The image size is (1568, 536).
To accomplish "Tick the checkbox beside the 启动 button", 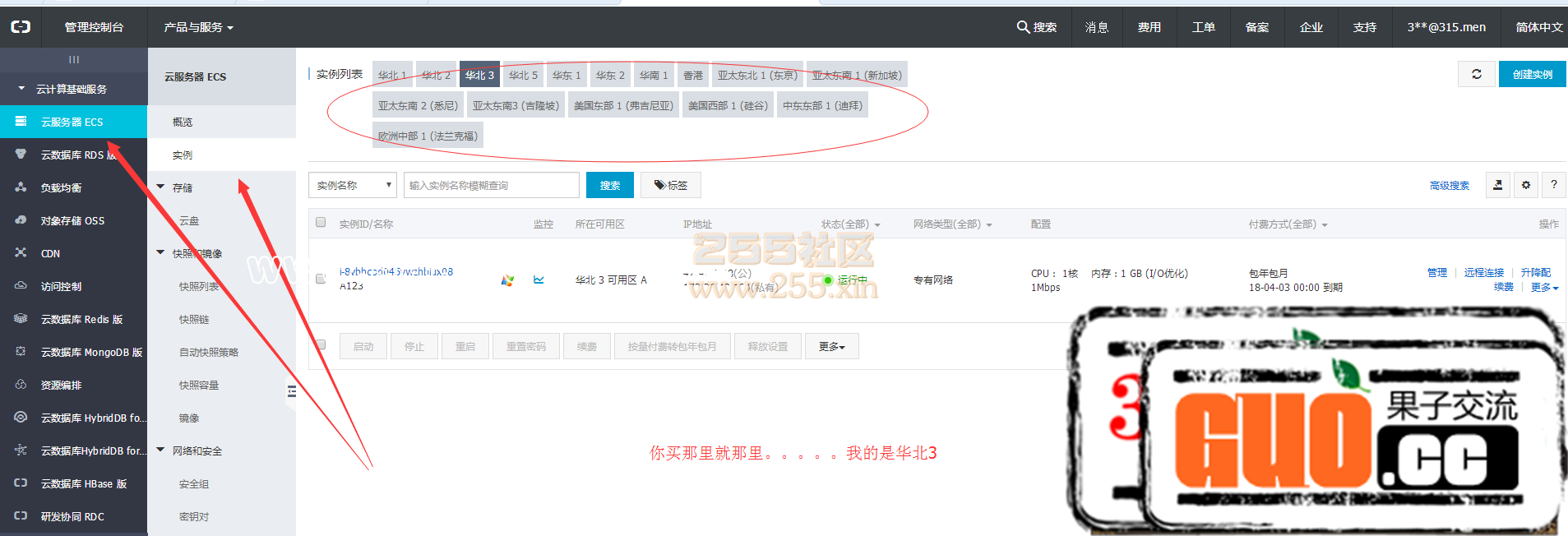I will (x=321, y=345).
